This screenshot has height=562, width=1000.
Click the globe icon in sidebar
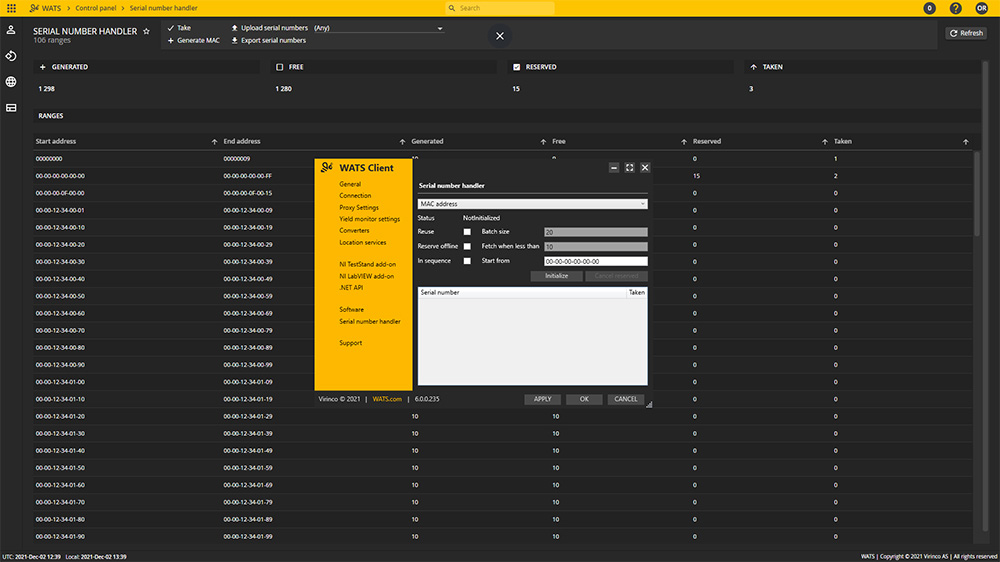point(11,82)
